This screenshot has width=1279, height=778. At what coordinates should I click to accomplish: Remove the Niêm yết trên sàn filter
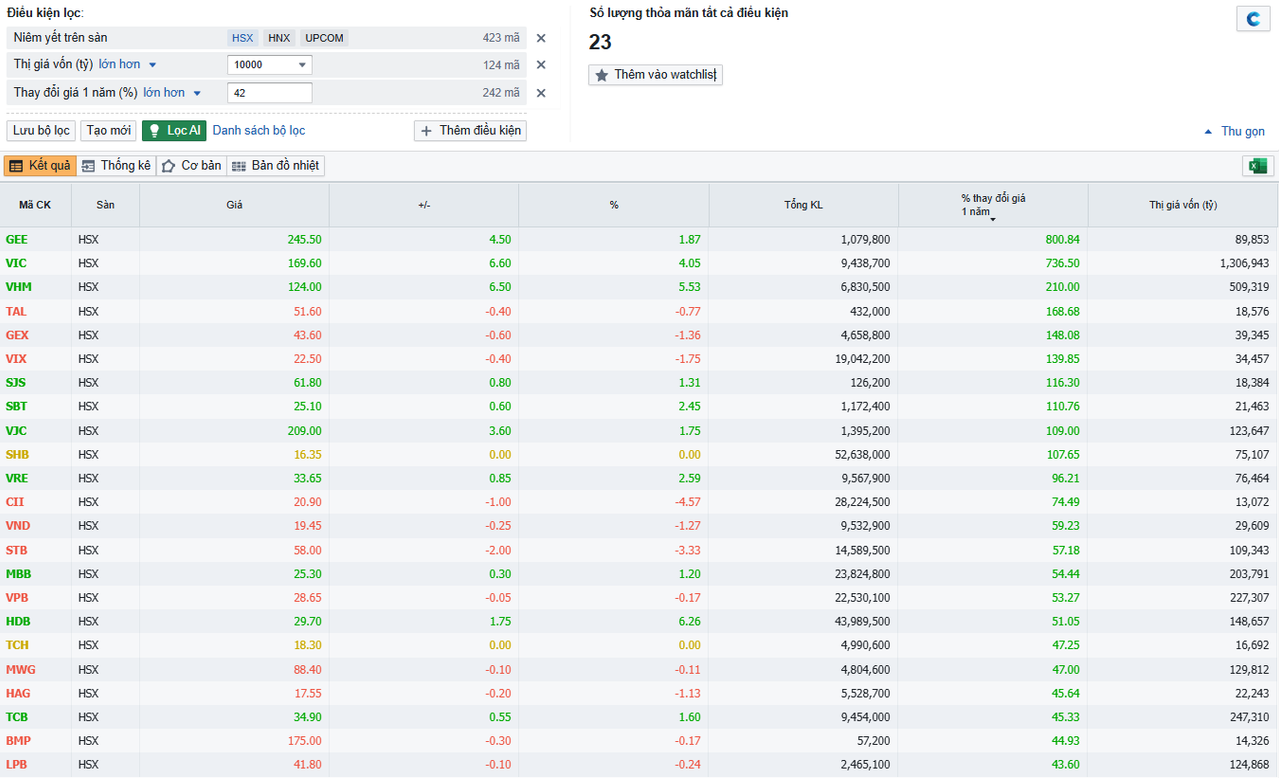[x=541, y=38]
